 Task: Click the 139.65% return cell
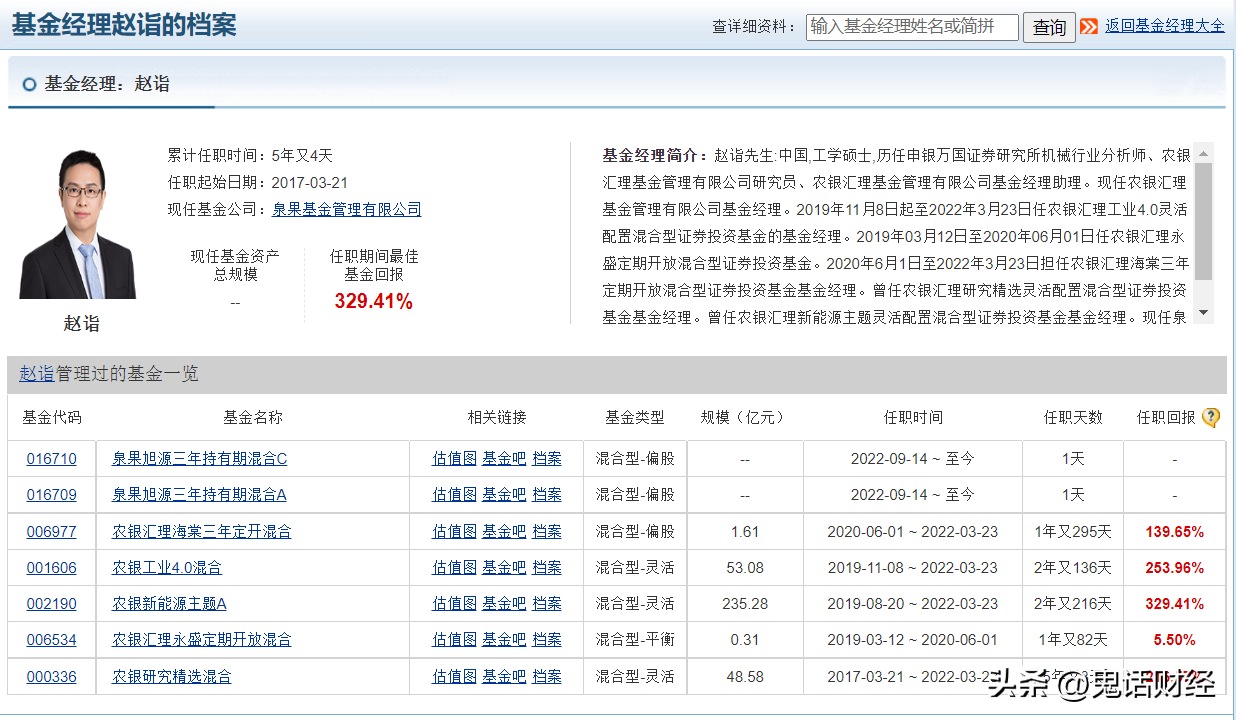[1174, 532]
